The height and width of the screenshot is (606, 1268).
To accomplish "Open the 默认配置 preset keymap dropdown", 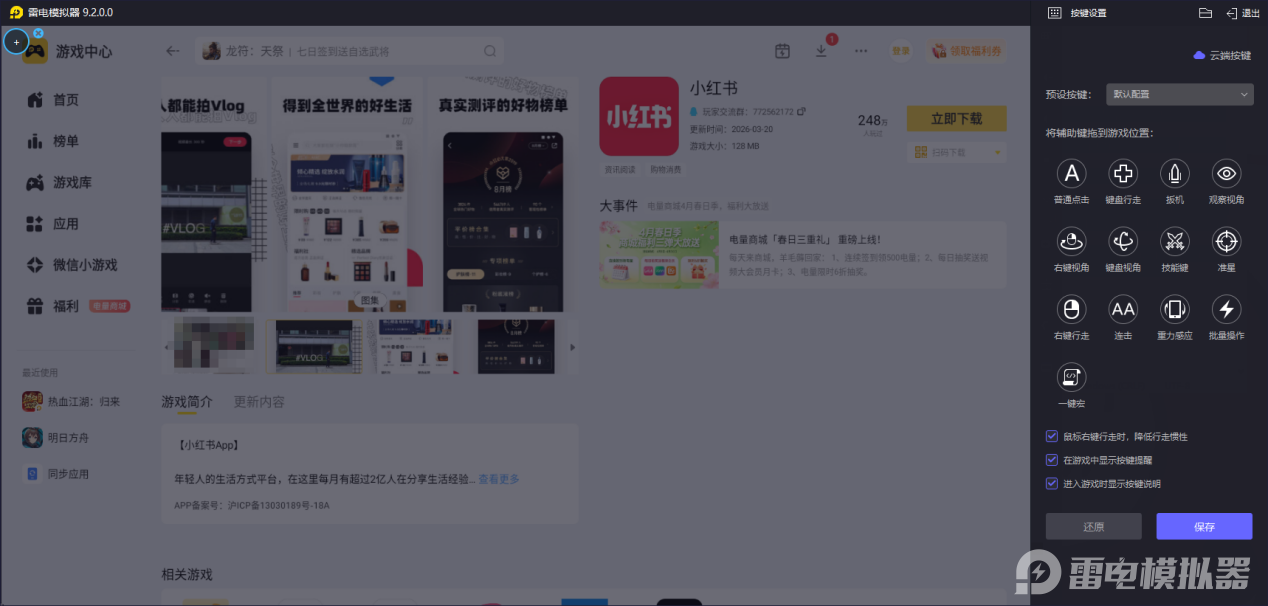I will tap(1179, 95).
